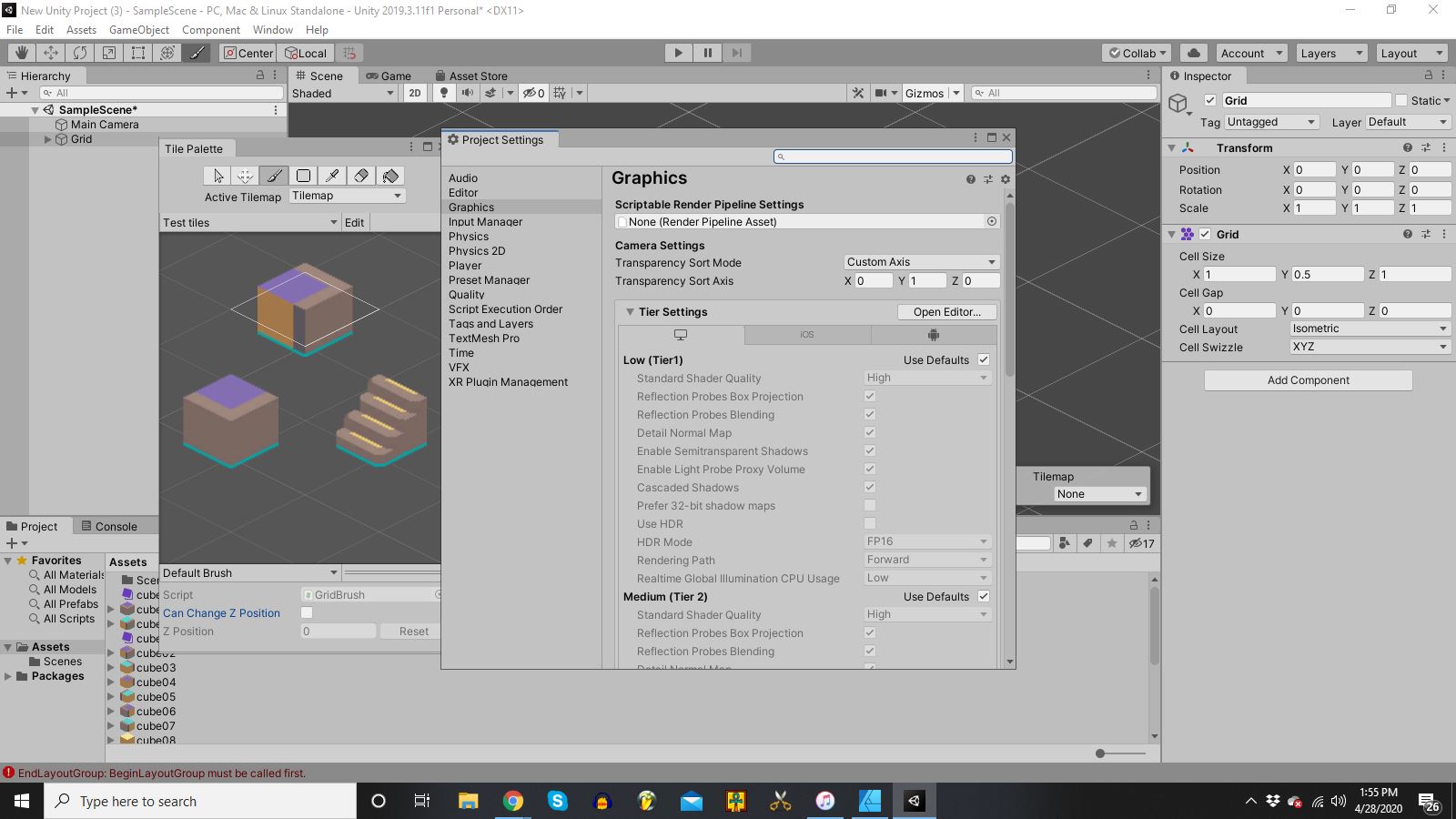This screenshot has height=819, width=1456.
Task: Open Tag Untagged dropdown
Action: click(x=1271, y=122)
